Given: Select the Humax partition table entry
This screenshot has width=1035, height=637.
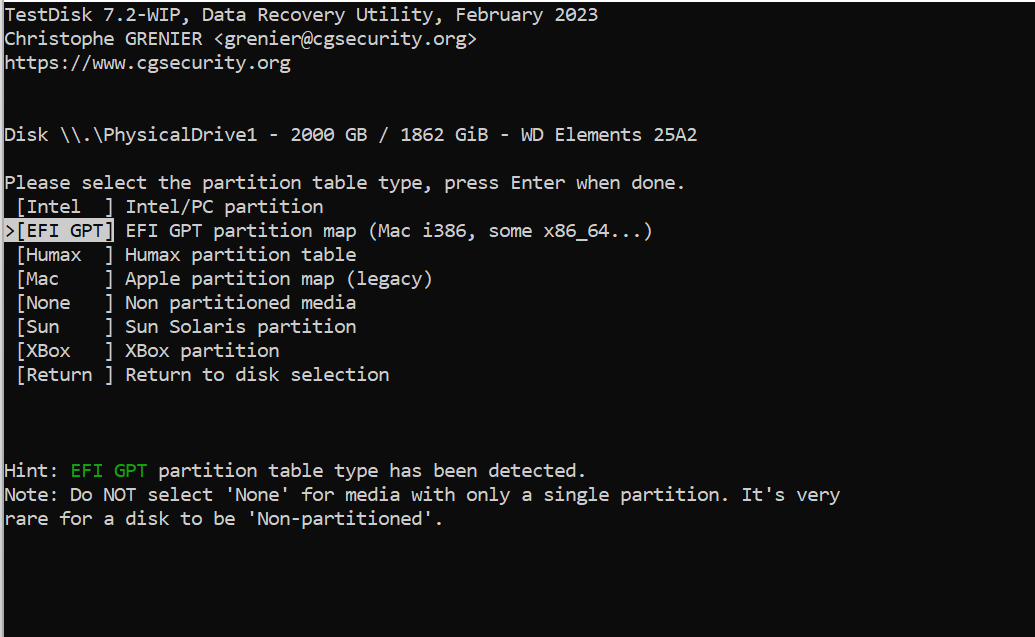Looking at the screenshot, I should (x=65, y=255).
